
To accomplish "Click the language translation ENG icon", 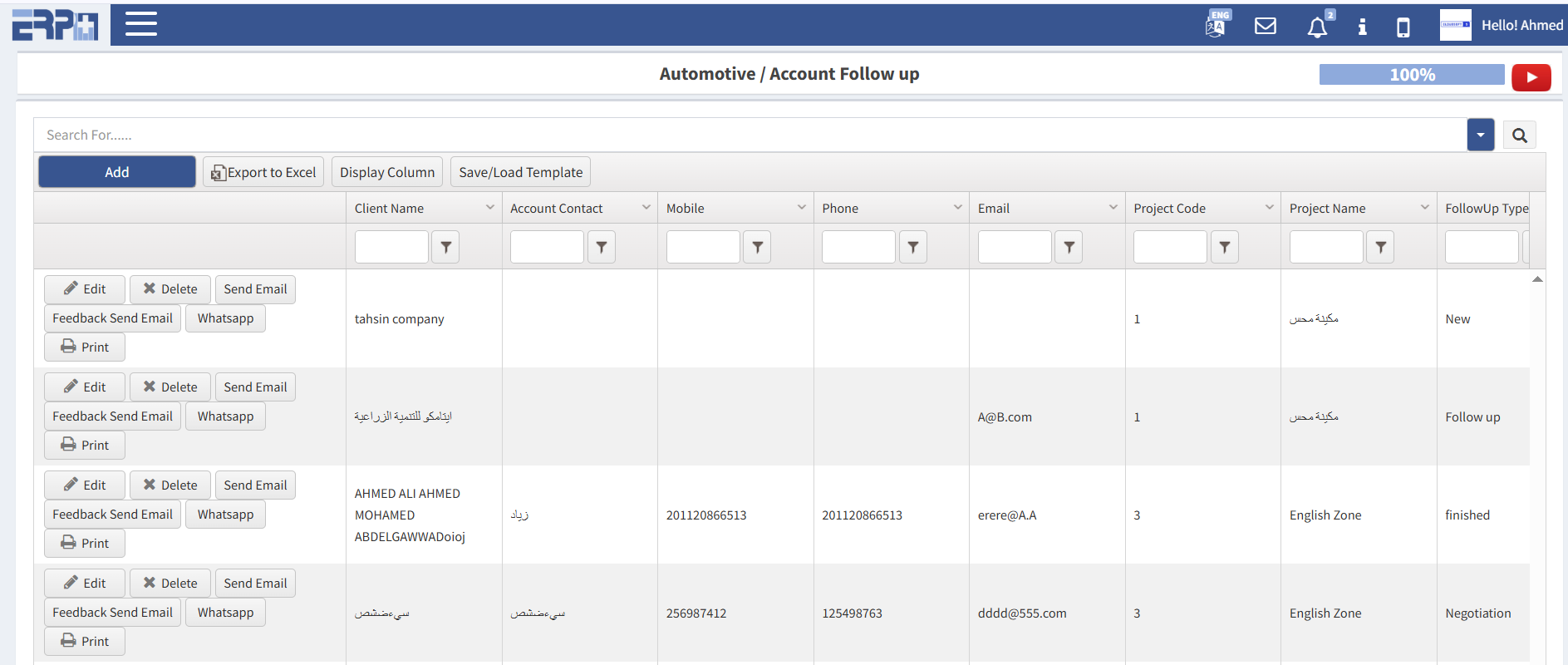I will coord(1216,25).
